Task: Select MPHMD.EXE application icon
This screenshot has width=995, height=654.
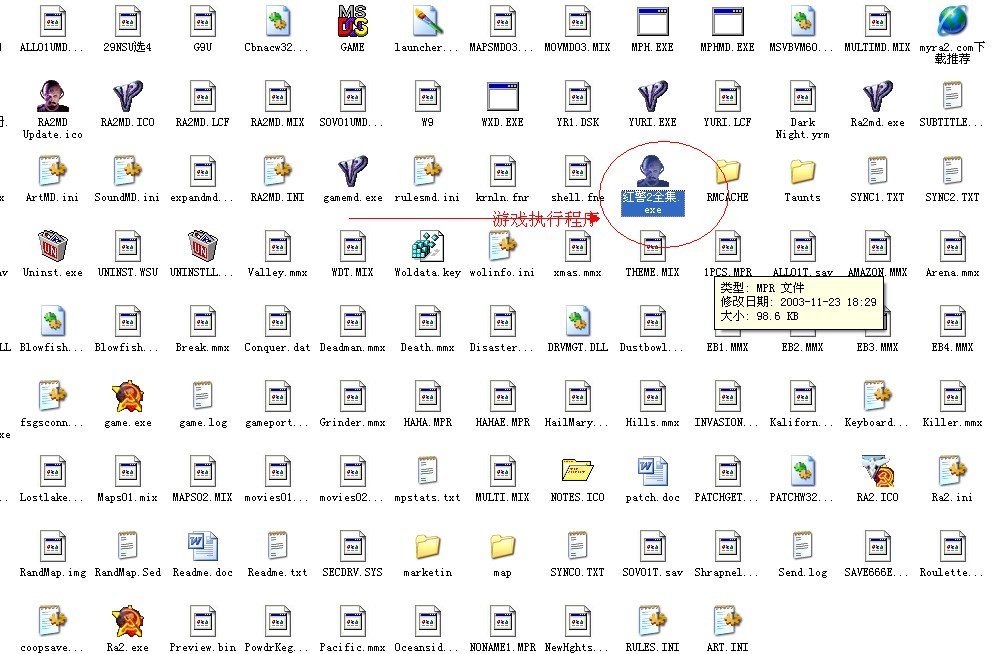Action: point(727,22)
